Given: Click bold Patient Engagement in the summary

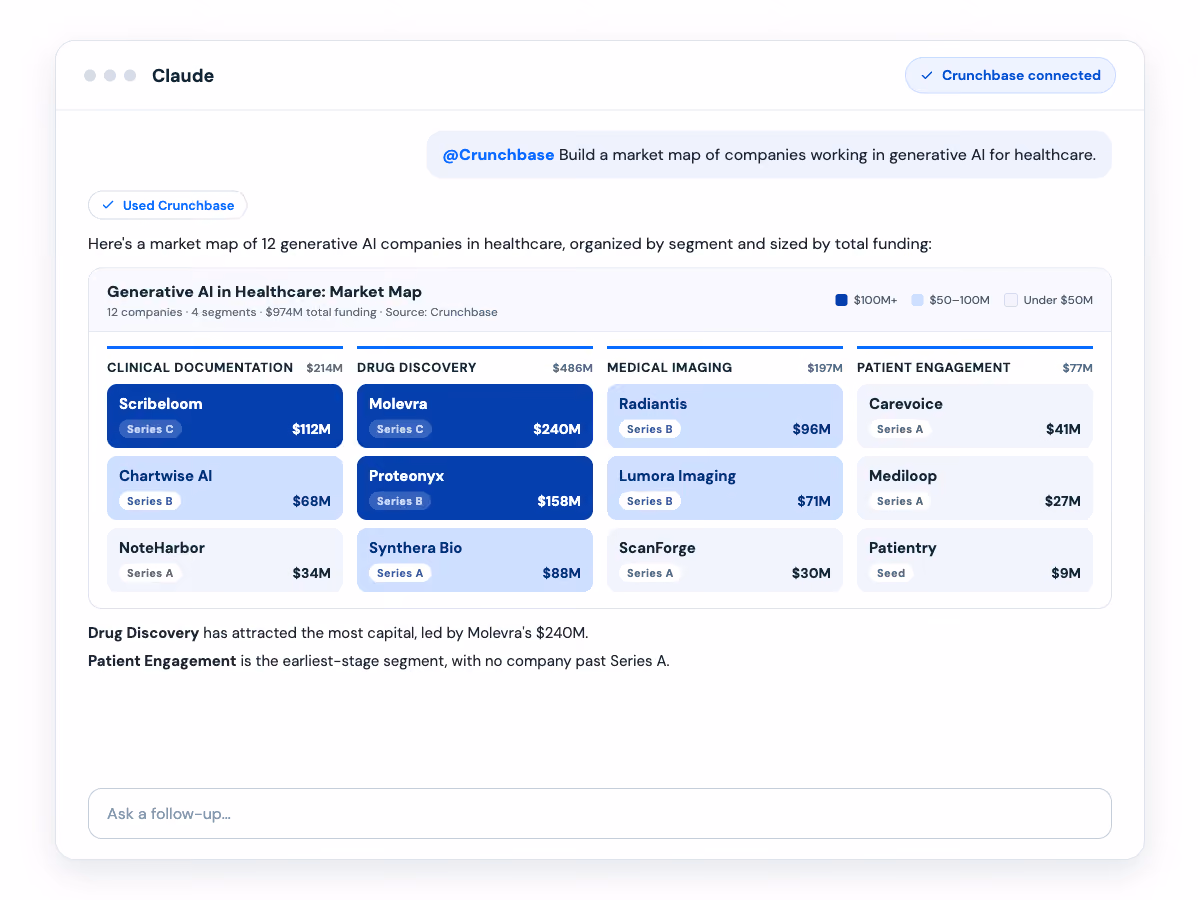Looking at the screenshot, I should click(x=162, y=661).
